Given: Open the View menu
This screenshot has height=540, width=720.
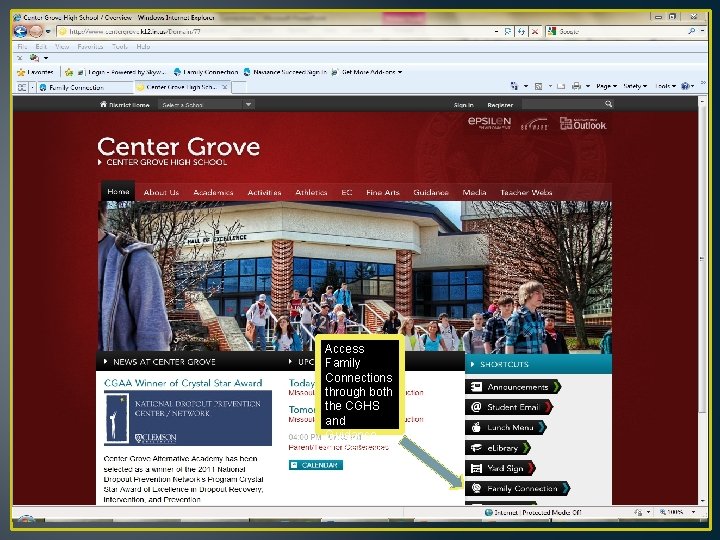Looking at the screenshot, I should [62, 46].
